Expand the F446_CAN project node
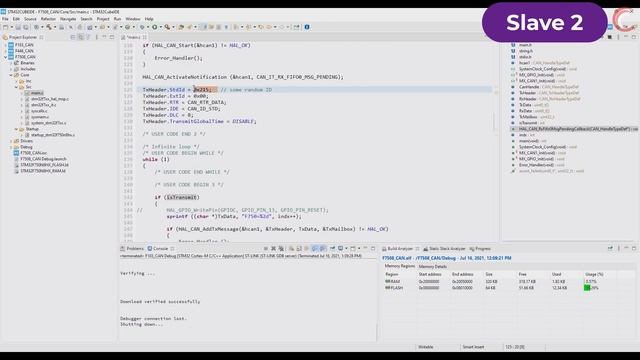This screenshot has height=360, width=640. [6, 51]
